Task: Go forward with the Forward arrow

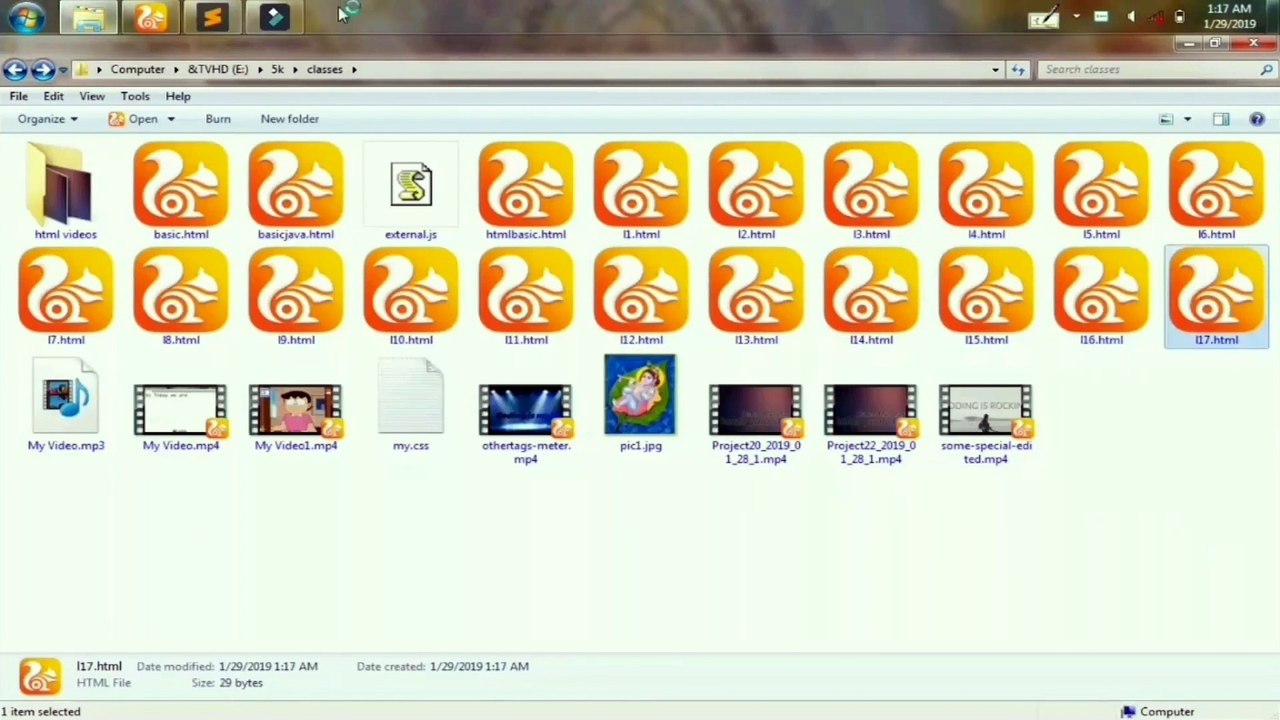Action: (43, 69)
